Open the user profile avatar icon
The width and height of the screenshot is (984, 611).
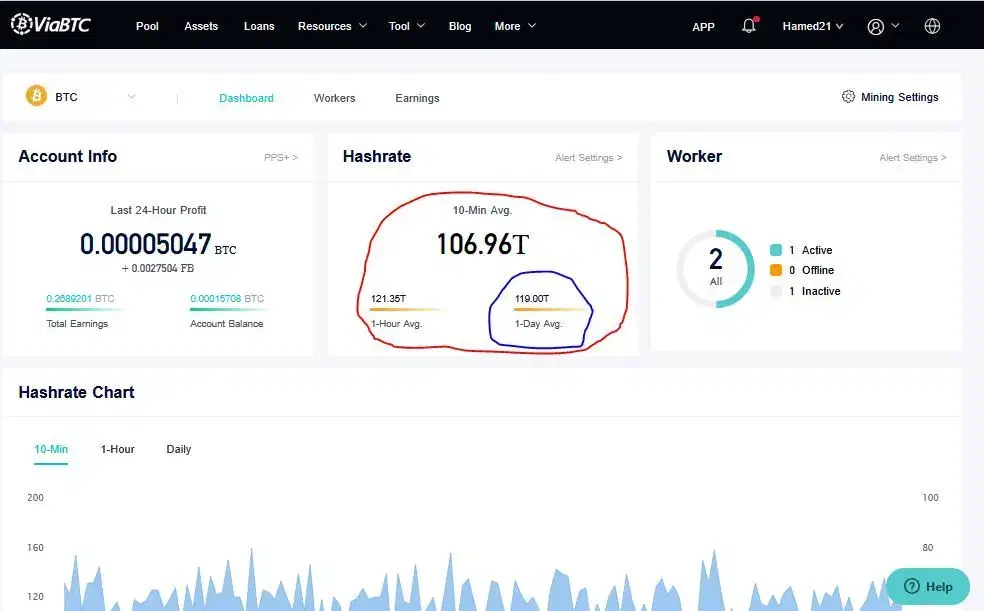coord(876,26)
